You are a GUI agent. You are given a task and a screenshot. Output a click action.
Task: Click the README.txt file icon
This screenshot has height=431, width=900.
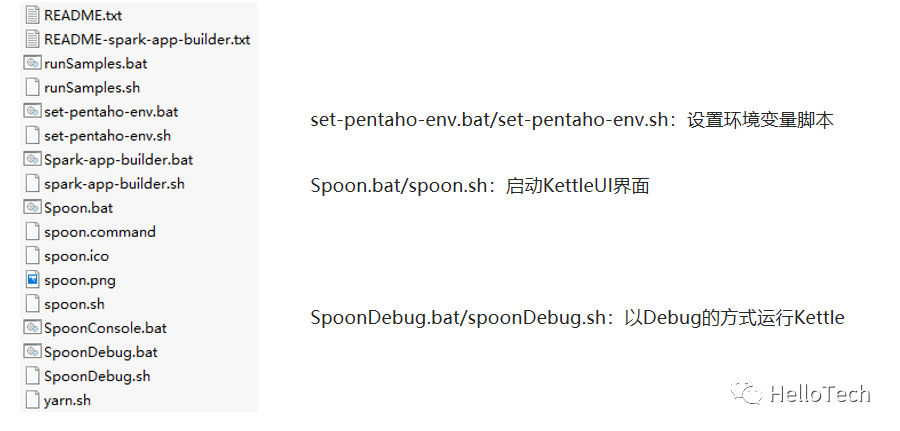point(32,16)
